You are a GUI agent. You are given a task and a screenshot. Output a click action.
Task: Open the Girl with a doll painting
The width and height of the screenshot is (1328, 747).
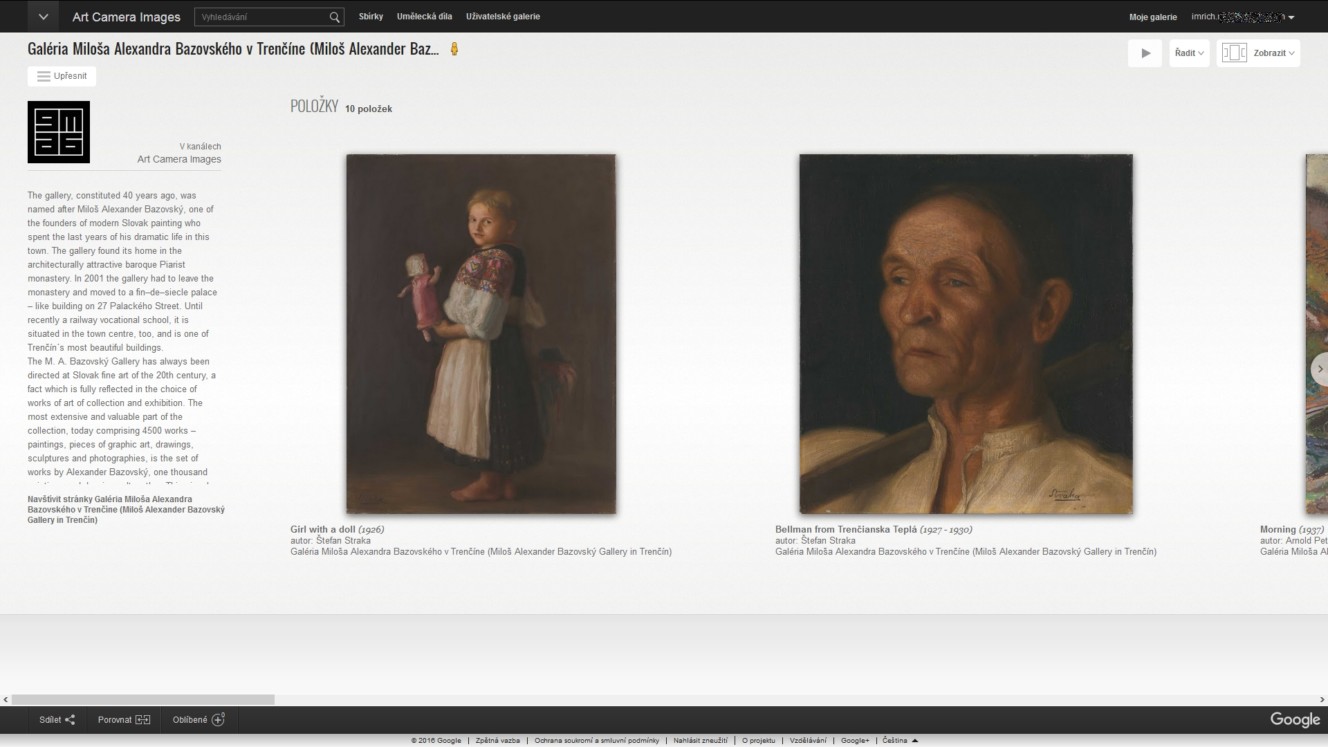pyautogui.click(x=480, y=334)
